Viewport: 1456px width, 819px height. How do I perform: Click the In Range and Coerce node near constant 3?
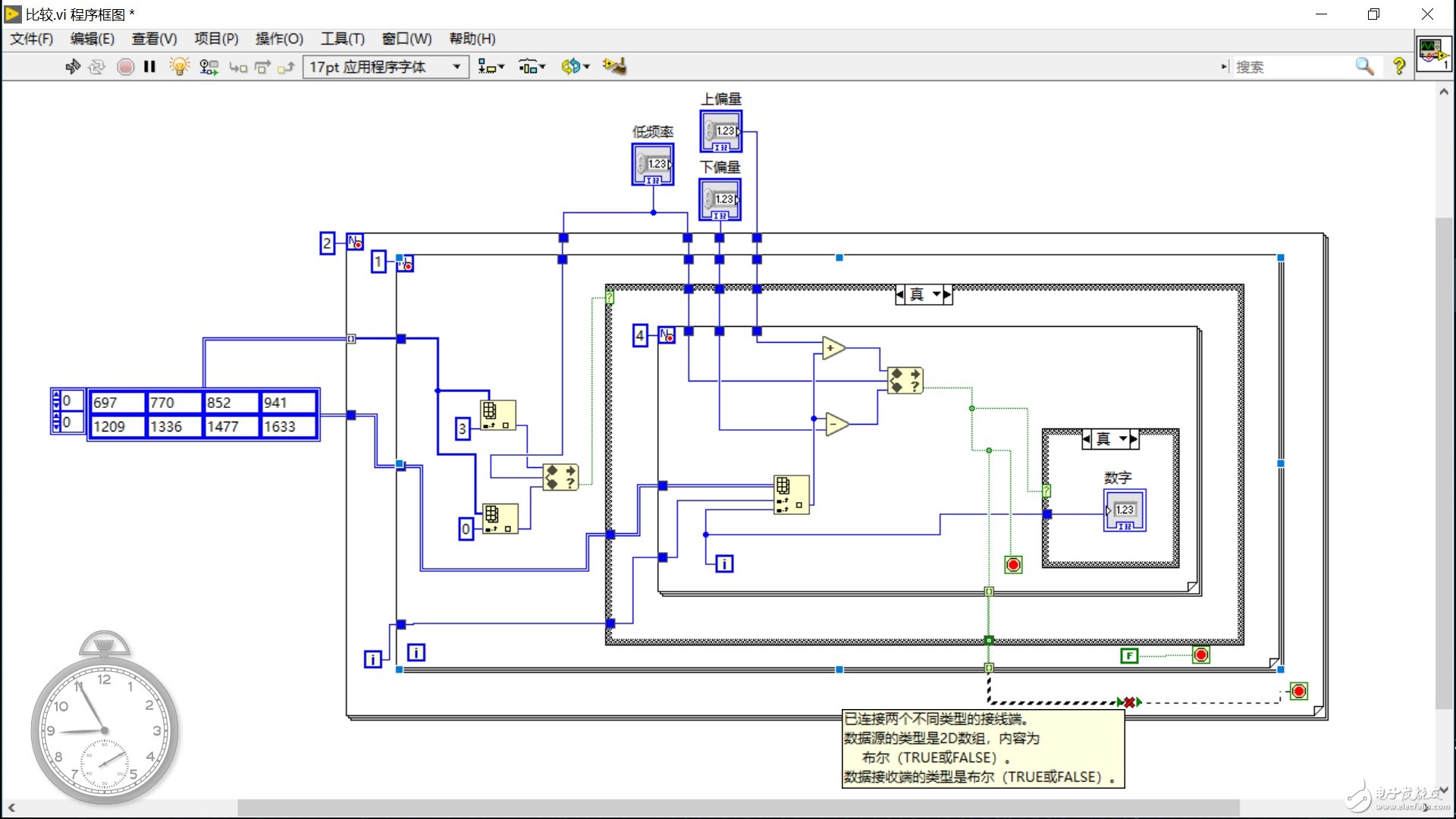pyautogui.click(x=561, y=477)
